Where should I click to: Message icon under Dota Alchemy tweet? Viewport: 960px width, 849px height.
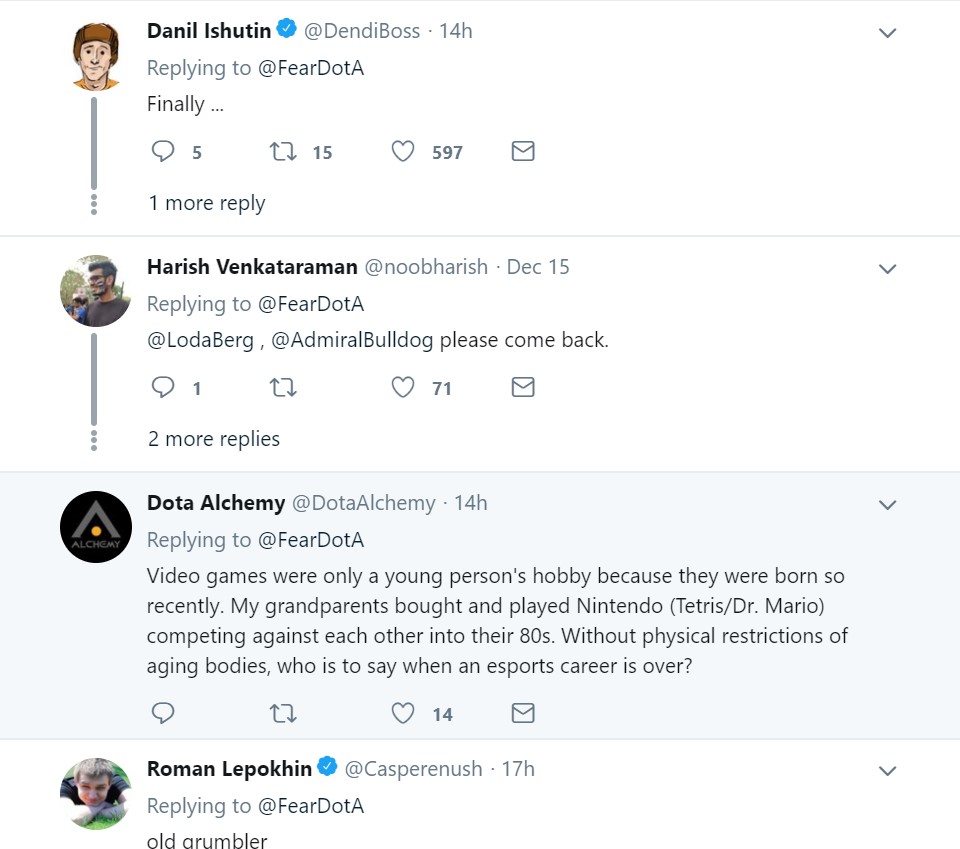point(523,713)
